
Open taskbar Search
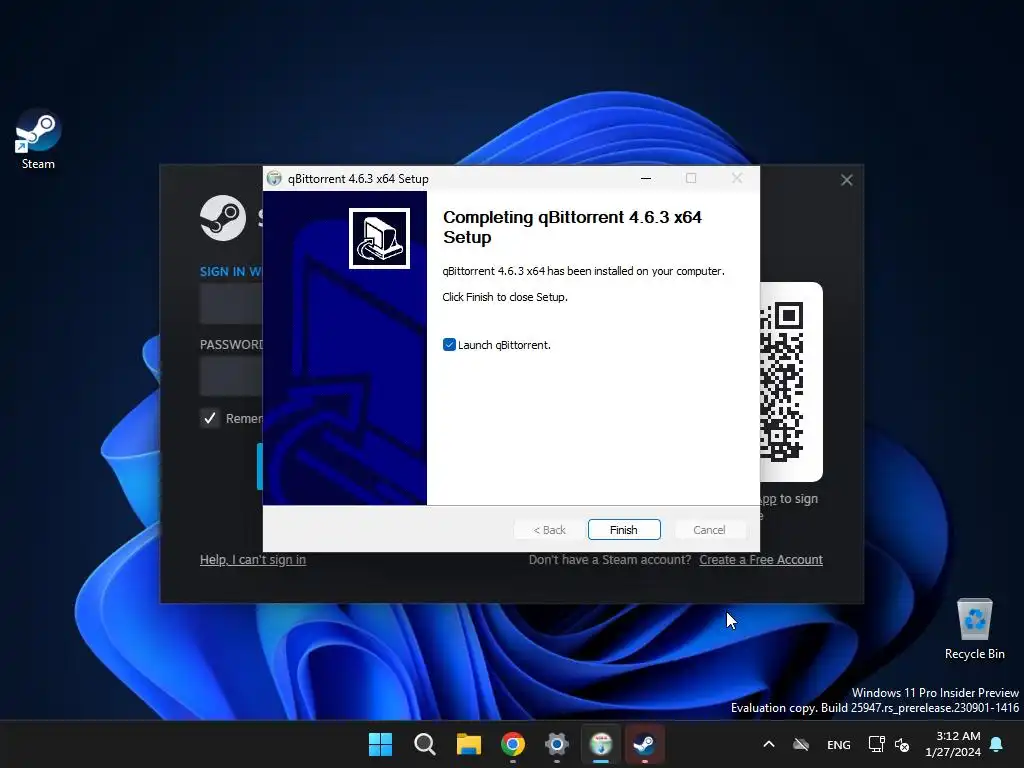pos(424,744)
